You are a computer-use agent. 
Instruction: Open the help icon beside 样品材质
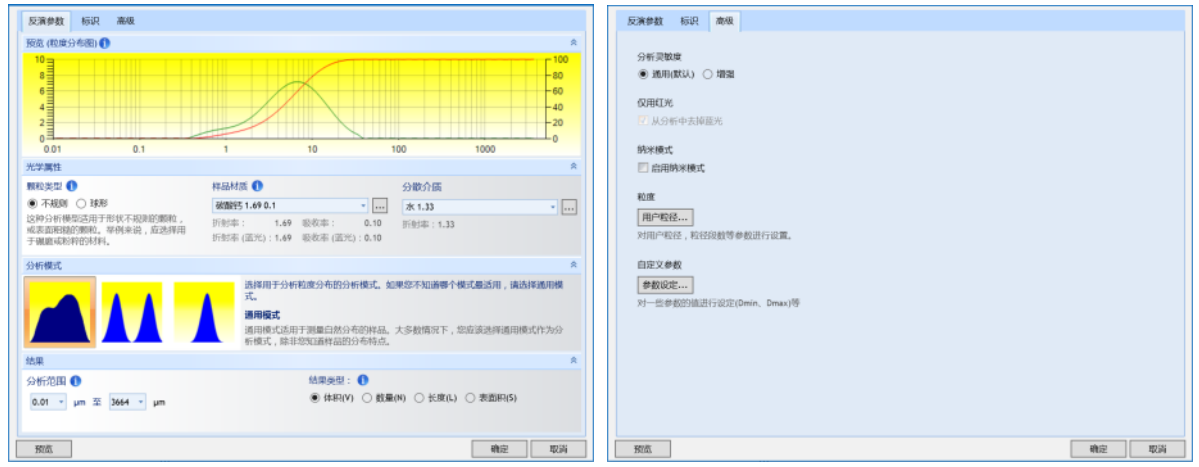tap(258, 186)
